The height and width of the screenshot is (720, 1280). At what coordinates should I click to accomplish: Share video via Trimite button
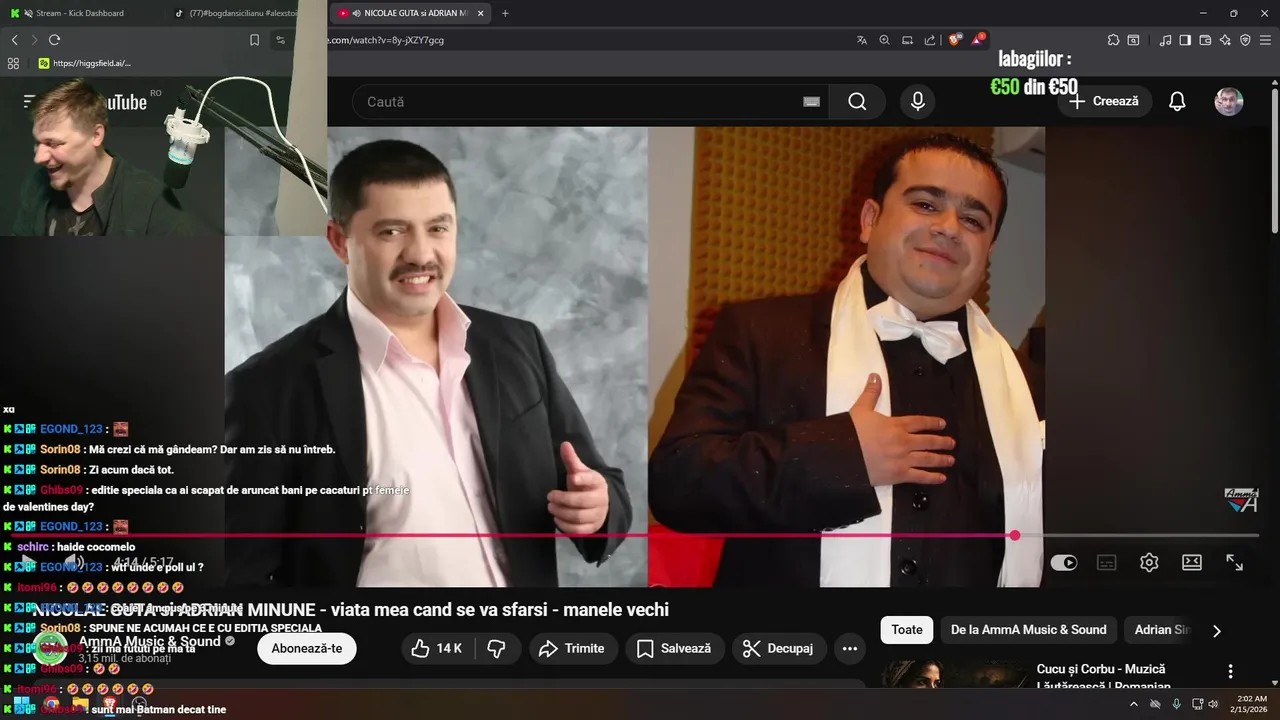pos(572,649)
